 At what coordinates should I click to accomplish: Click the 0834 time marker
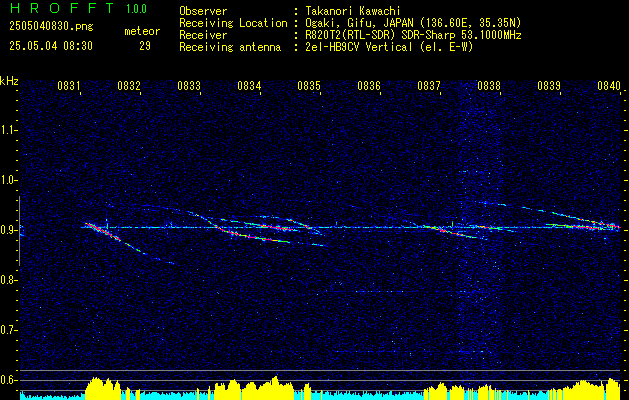[x=249, y=85]
